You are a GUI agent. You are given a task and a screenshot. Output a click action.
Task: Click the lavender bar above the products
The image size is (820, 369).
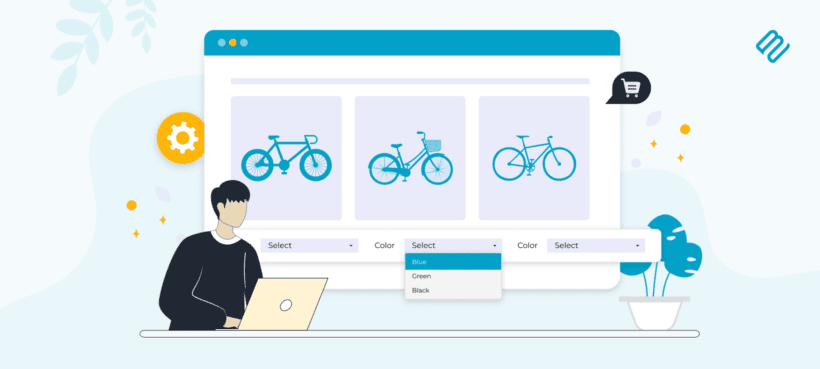(410, 81)
